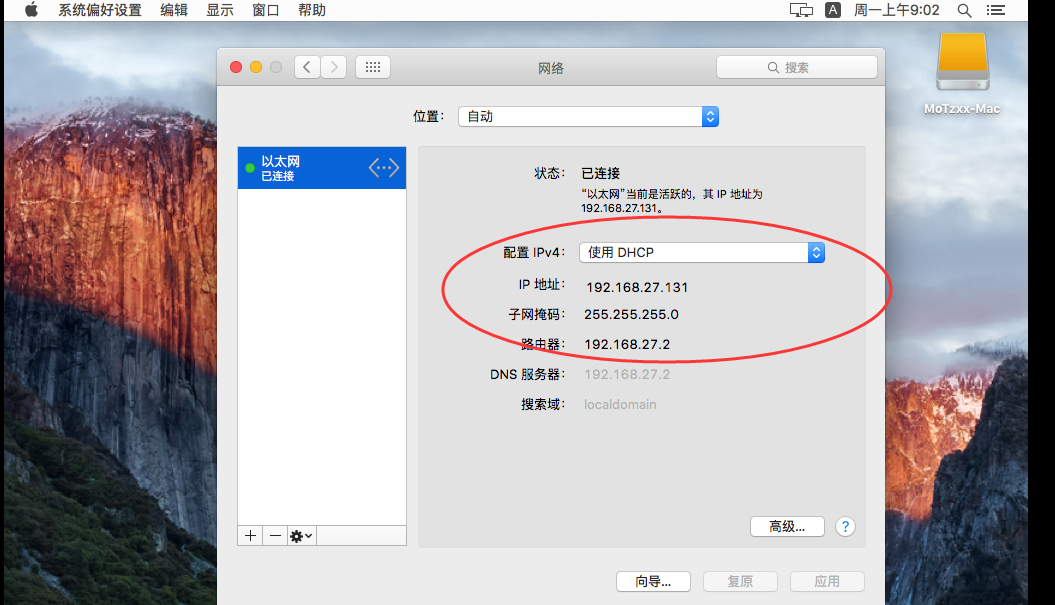The image size is (1055, 605).
Task: Click the 搜索 search field
Action: tap(797, 67)
